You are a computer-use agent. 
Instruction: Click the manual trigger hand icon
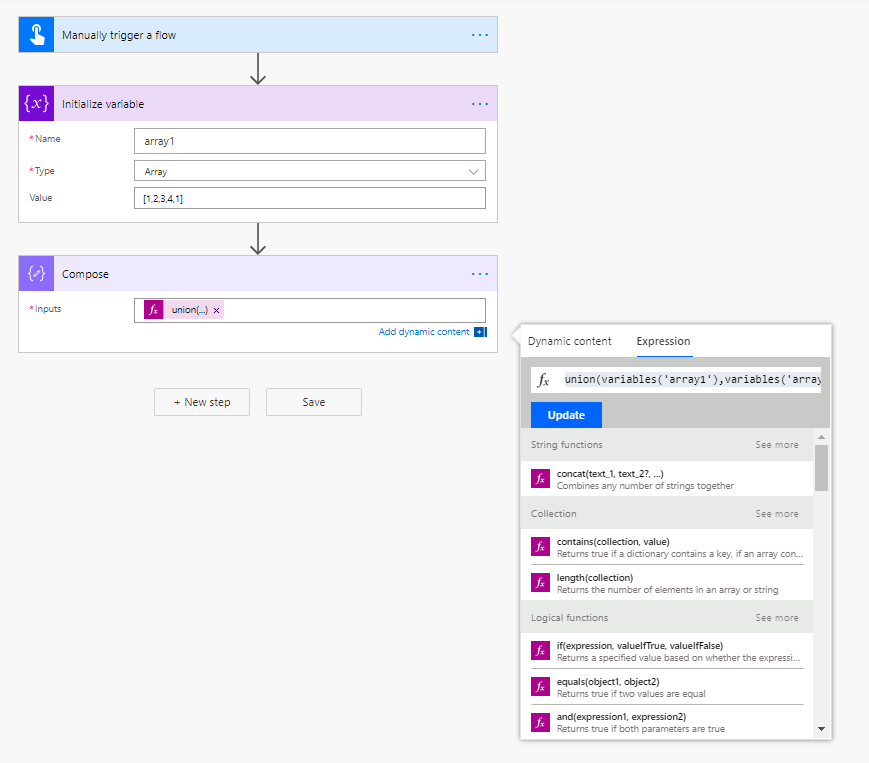[x=36, y=35]
